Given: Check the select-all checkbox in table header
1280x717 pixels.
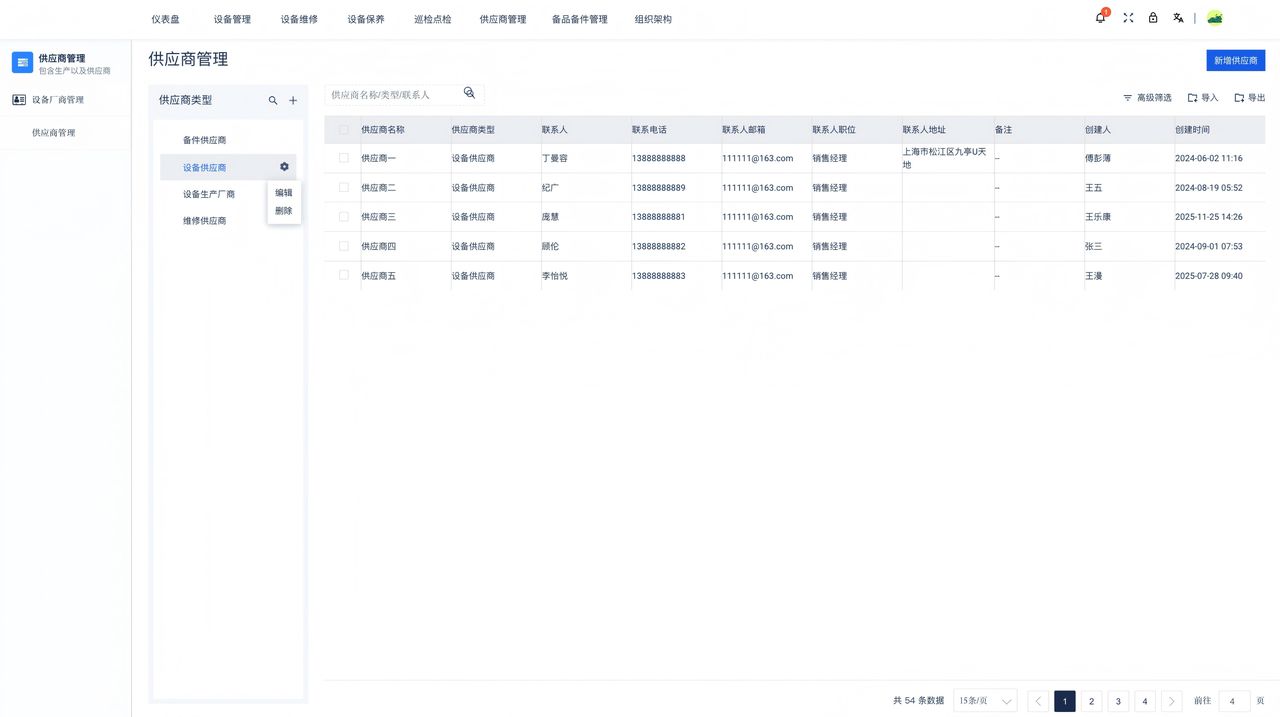Looking at the screenshot, I should pos(344,130).
